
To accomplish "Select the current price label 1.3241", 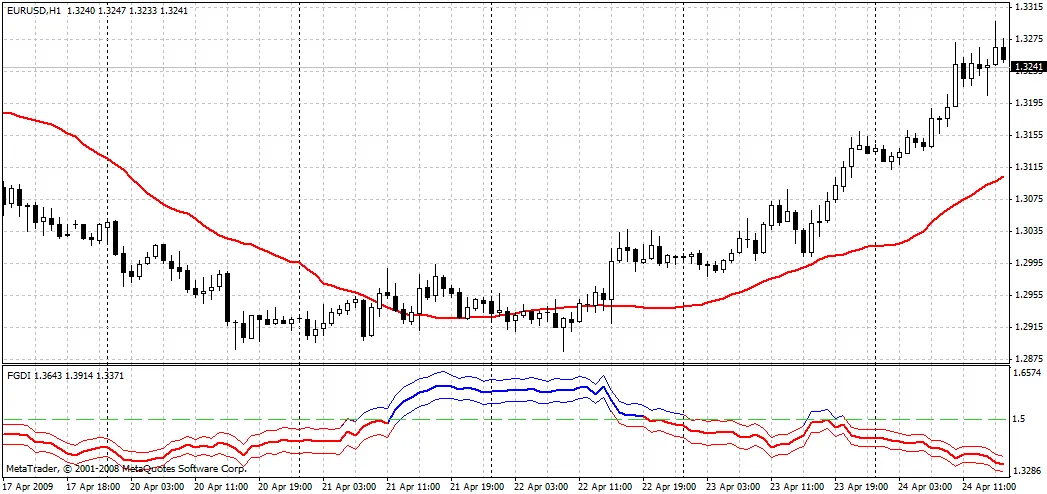I will click(x=1028, y=68).
